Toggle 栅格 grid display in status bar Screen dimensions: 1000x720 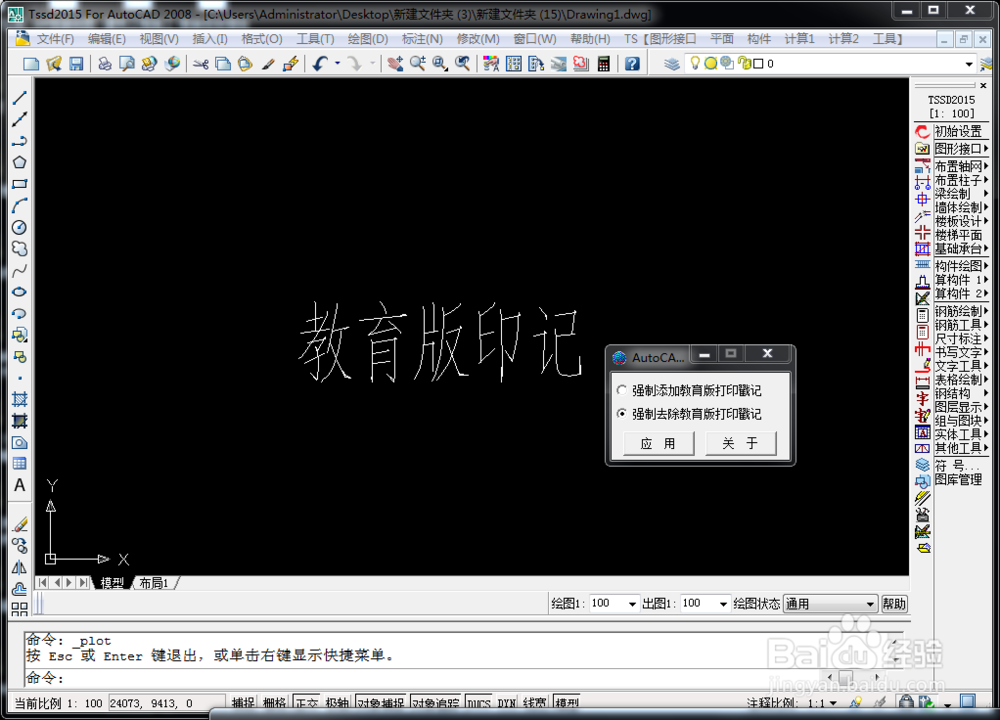(274, 703)
